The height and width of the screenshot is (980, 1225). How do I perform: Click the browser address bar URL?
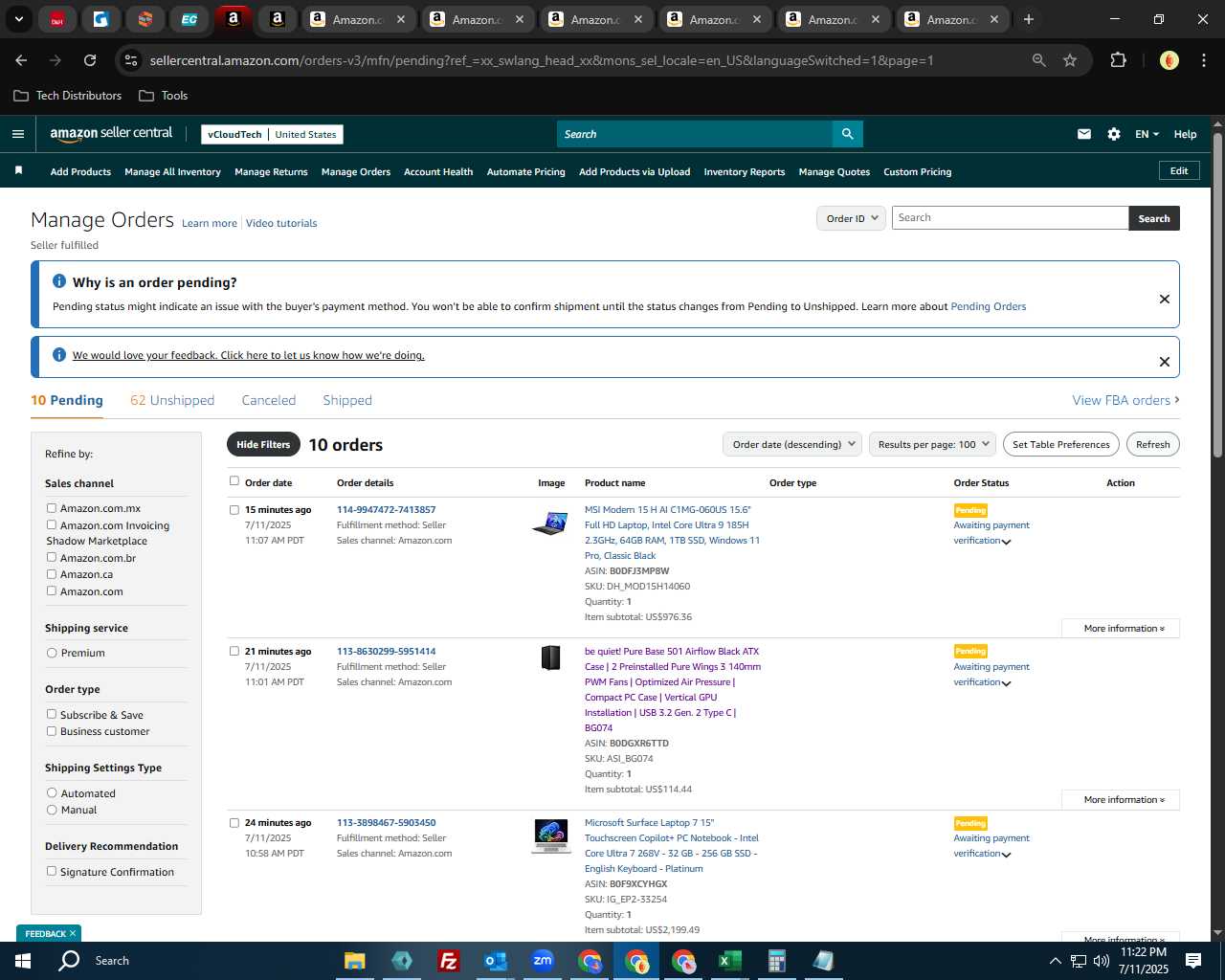click(541, 60)
